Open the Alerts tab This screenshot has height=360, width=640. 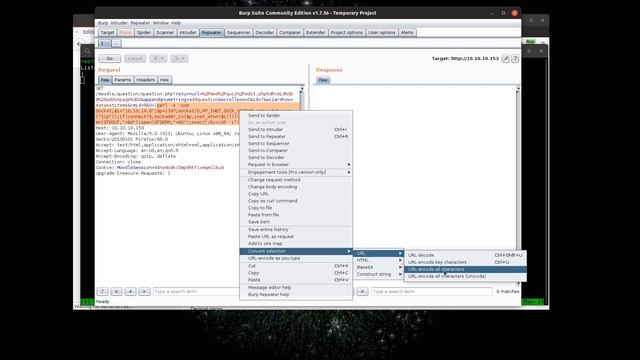(x=407, y=32)
